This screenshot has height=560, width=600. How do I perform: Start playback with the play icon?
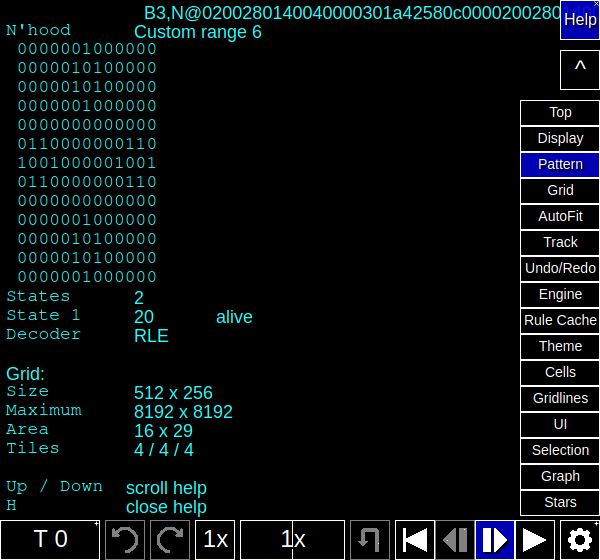tap(535, 540)
